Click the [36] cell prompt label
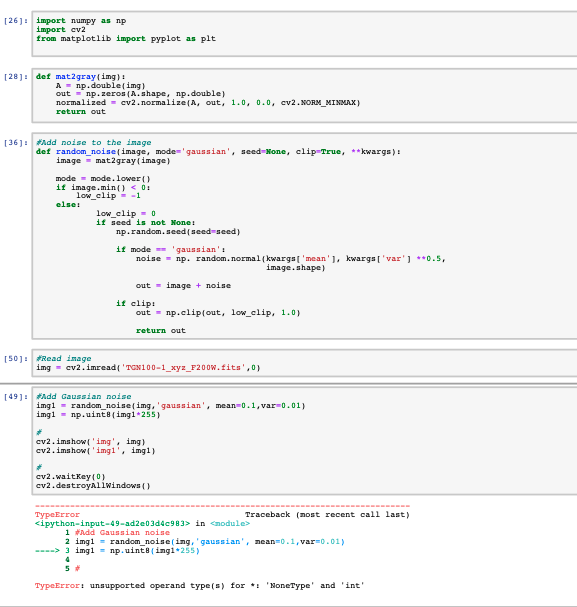Viewport: 577px width, 607px height. [x=16, y=142]
